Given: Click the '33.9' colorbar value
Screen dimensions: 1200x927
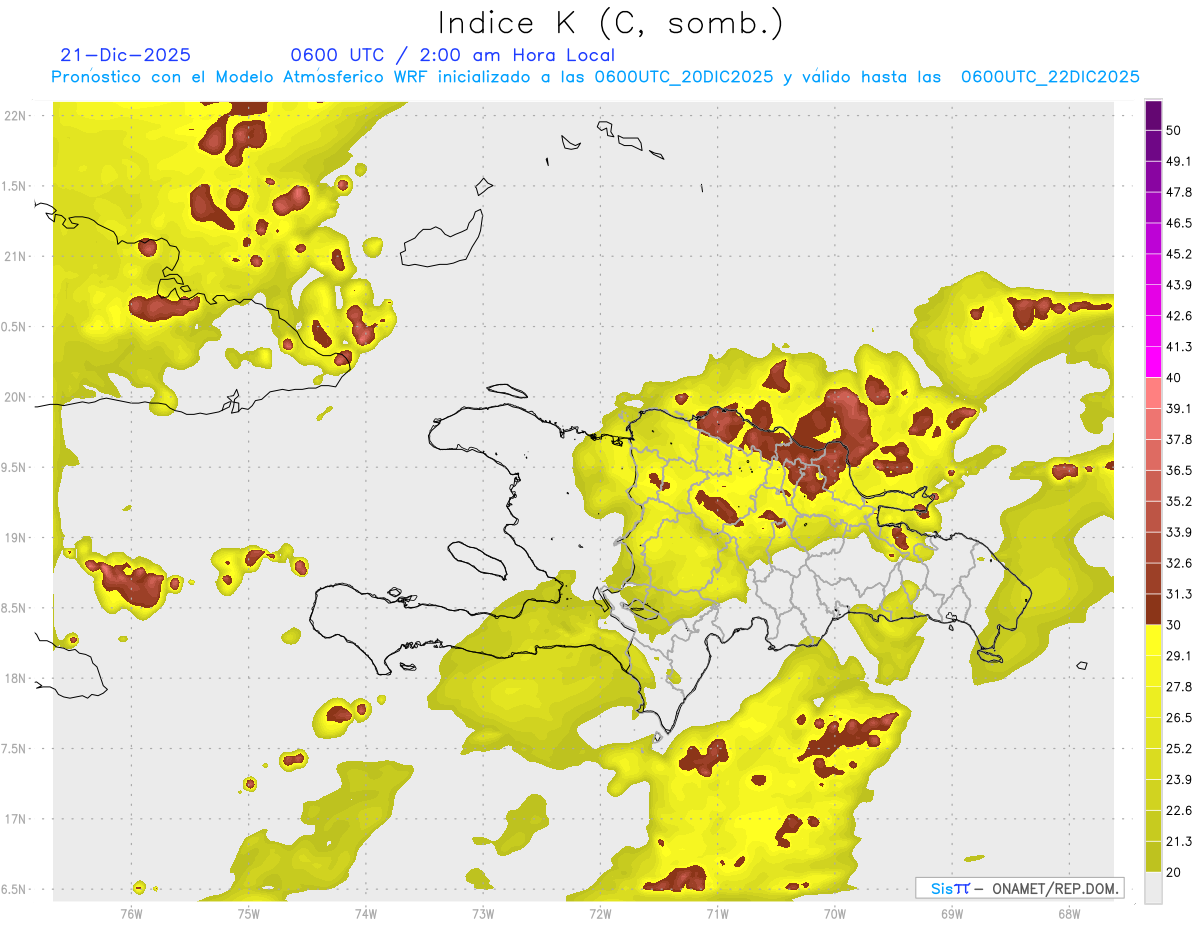Looking at the screenshot, I should [x=1180, y=532].
